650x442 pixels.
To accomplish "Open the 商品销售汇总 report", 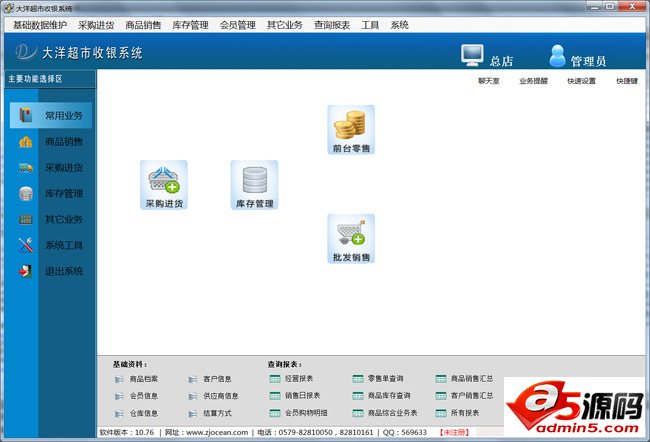I will 465,379.
